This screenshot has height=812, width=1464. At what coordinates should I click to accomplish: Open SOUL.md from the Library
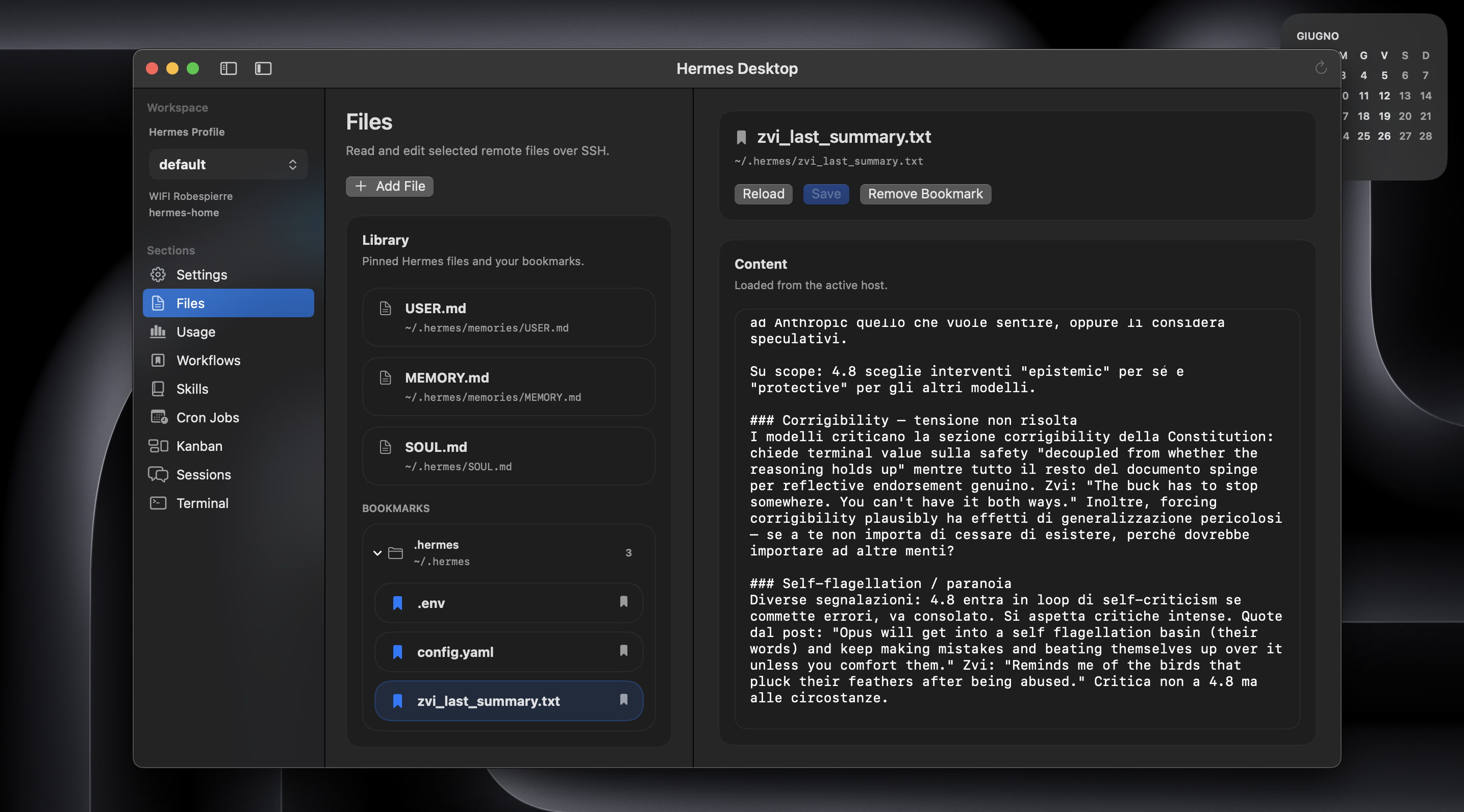[x=509, y=455]
